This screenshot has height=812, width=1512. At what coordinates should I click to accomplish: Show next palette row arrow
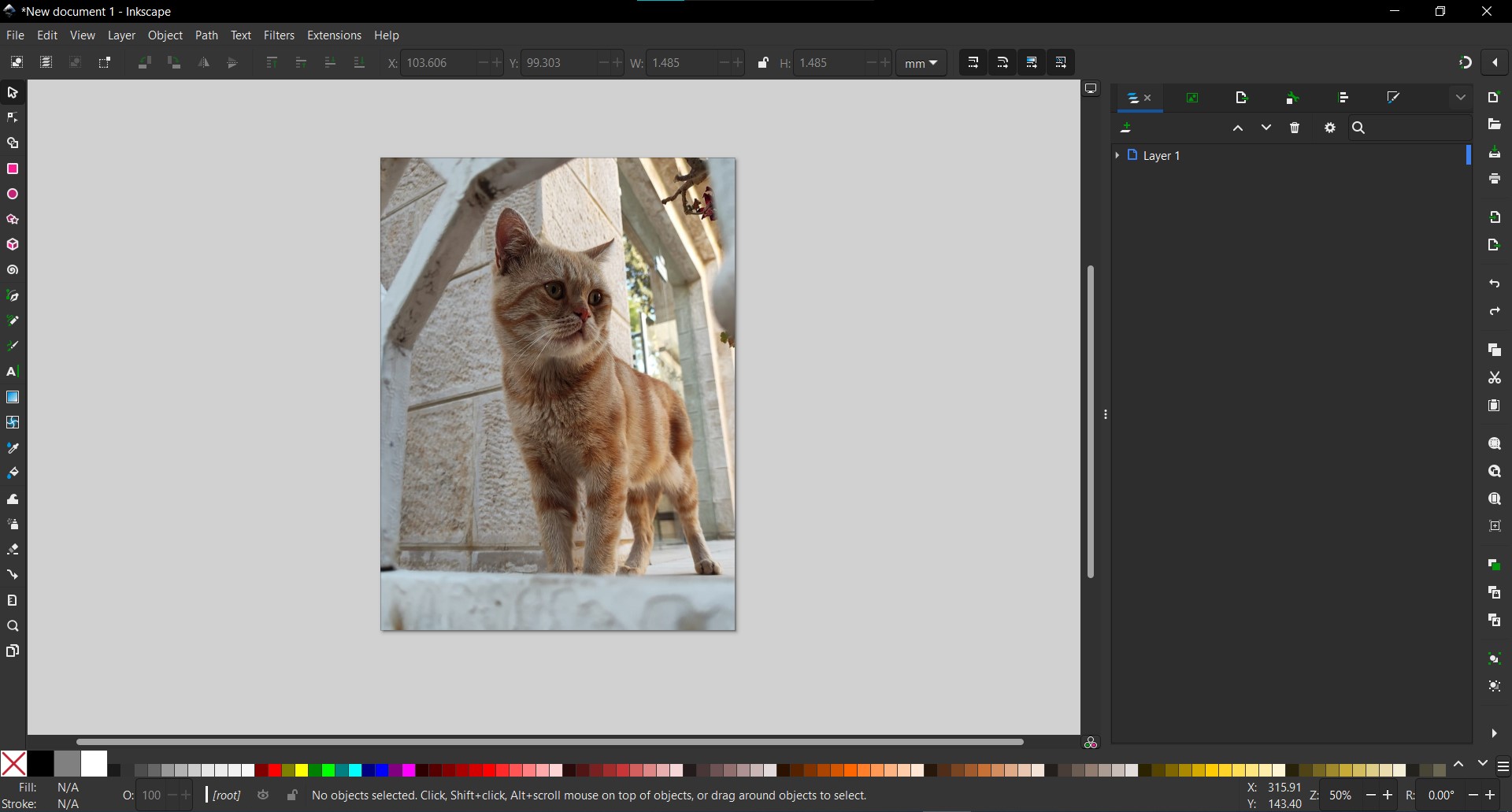point(1483,764)
